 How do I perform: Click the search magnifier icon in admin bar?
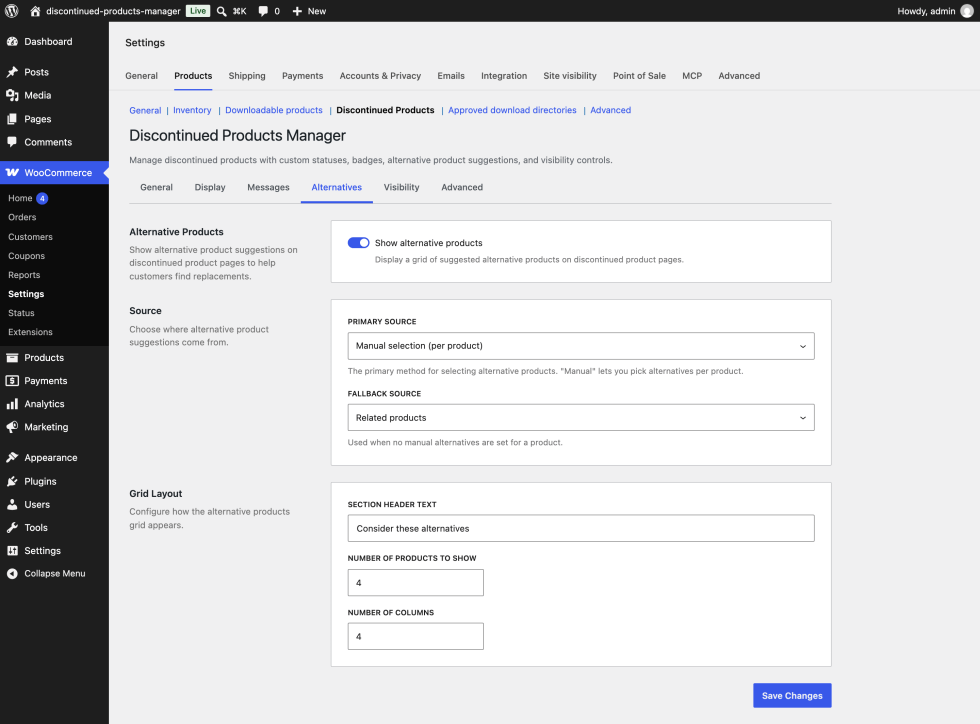(x=221, y=11)
